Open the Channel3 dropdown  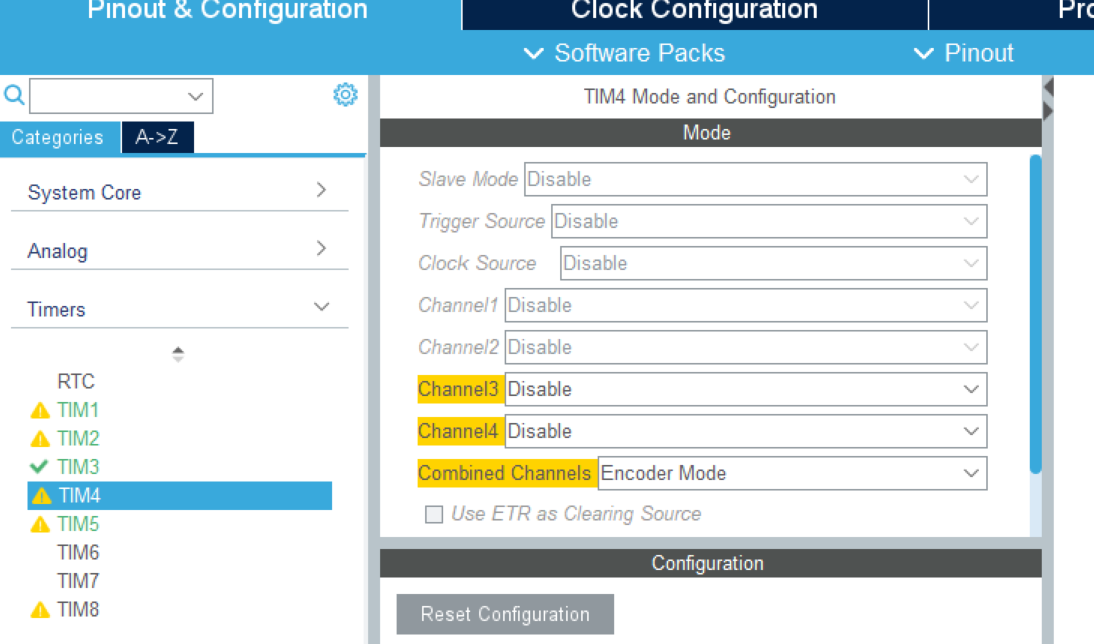pyautogui.click(x=745, y=389)
